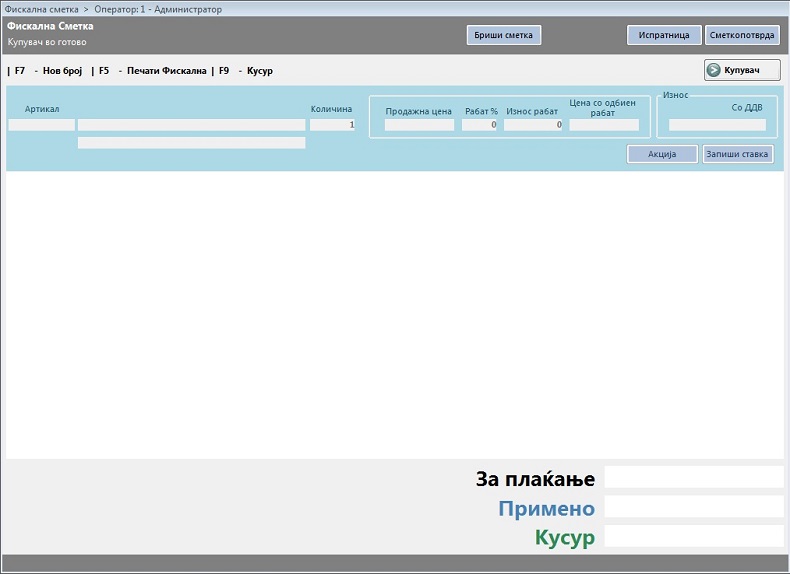
Task: Click the blue Примено label
Action: (547, 508)
